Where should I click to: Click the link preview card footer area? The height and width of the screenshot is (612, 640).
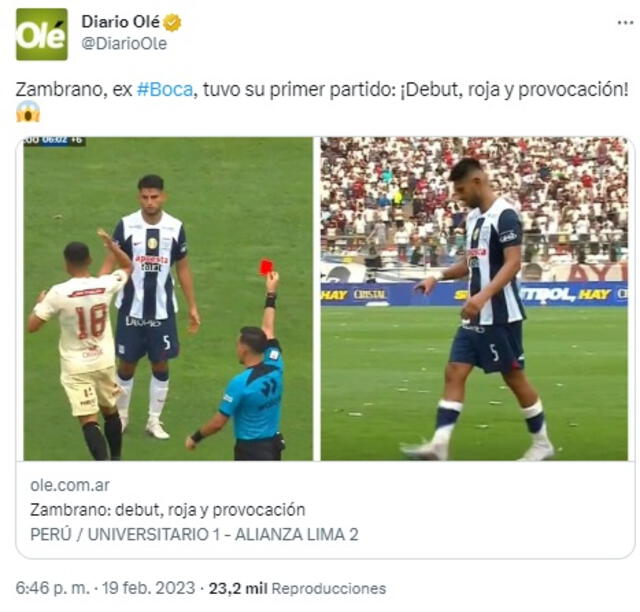click(x=325, y=510)
